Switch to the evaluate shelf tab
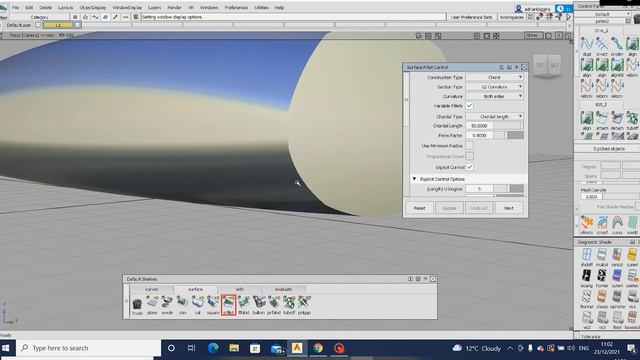 [x=283, y=289]
